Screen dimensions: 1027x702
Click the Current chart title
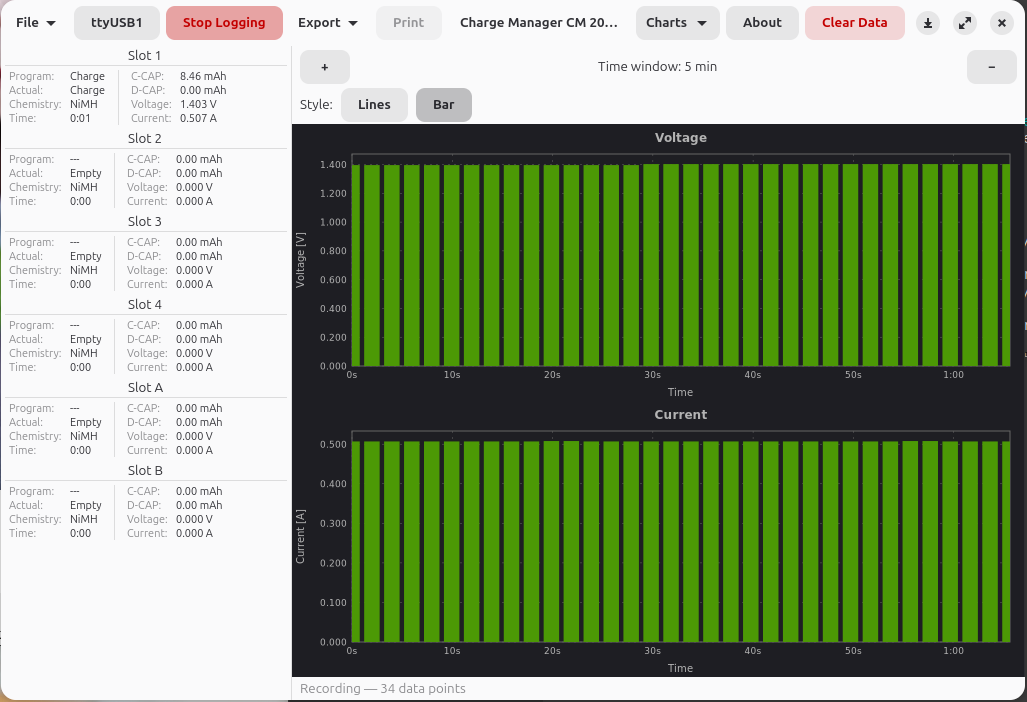click(x=680, y=415)
